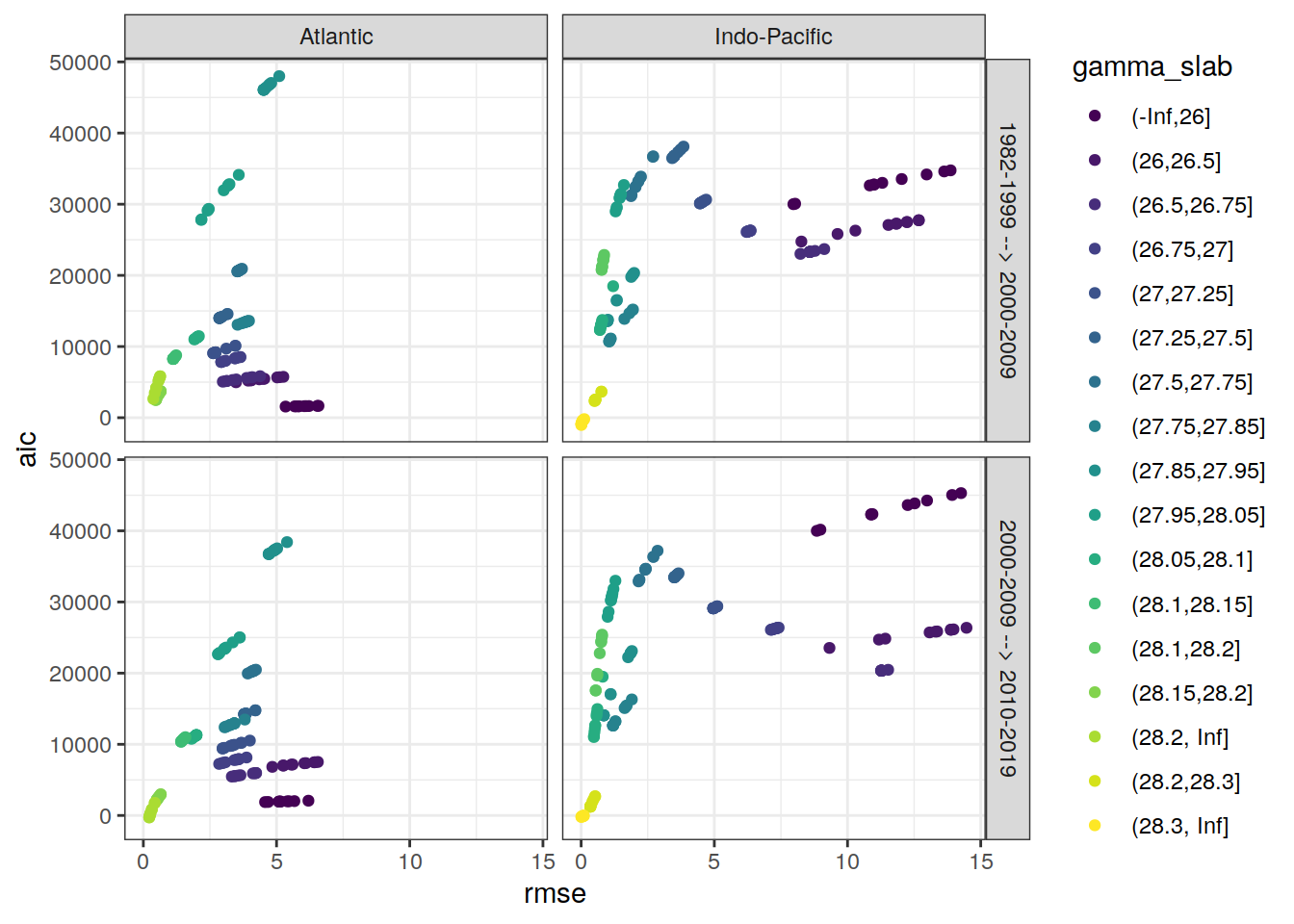Image resolution: width=1294 pixels, height=924 pixels.
Task: Select the 1982-1999 --> 2000-2009 row strip
Action: [x=1007, y=250]
